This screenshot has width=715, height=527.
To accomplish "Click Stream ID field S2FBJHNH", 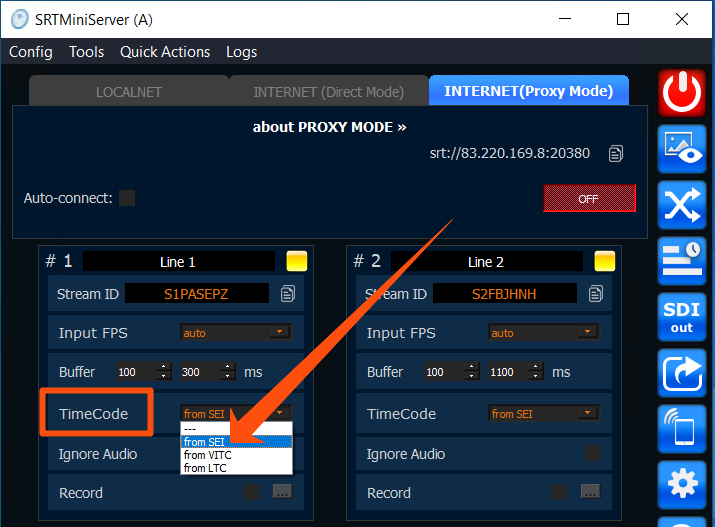I will click(x=504, y=294).
